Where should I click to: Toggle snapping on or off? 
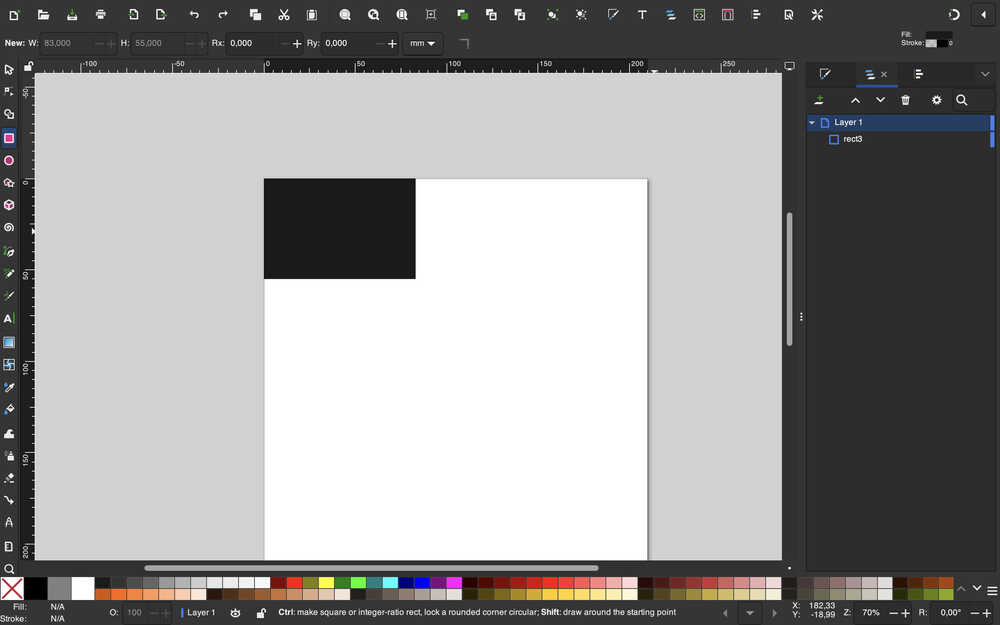pyautogui.click(x=954, y=15)
